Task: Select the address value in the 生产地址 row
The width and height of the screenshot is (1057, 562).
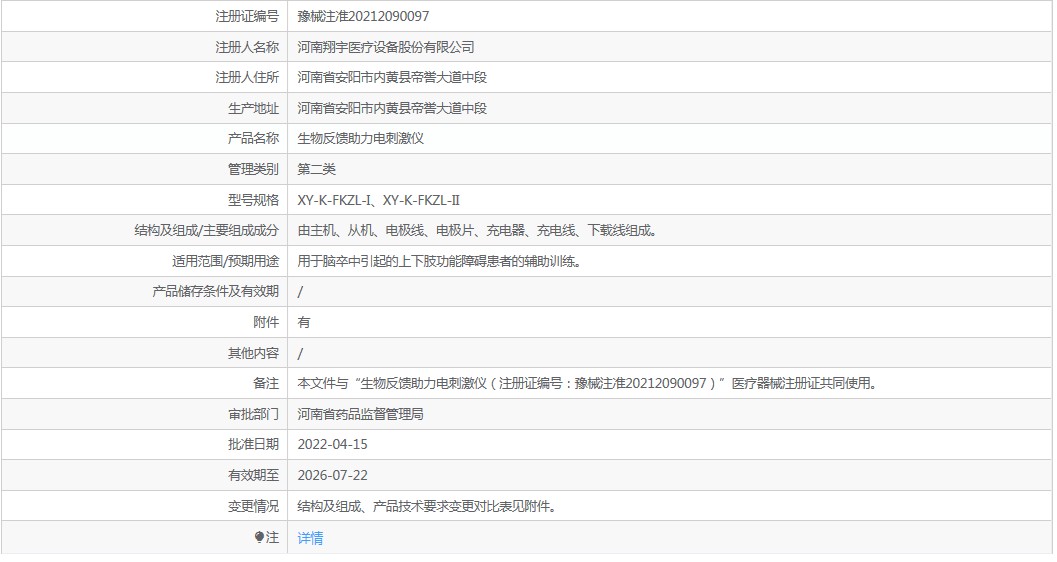Action: pos(392,108)
